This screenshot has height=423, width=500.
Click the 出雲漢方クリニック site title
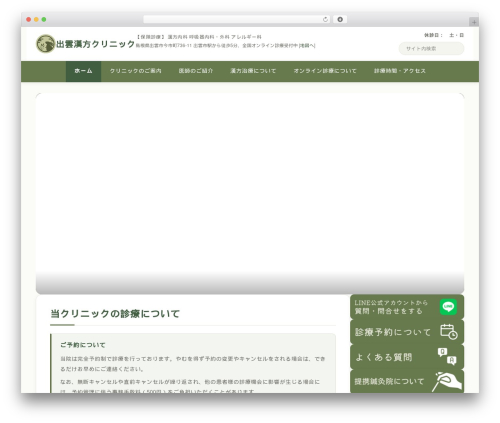coord(95,44)
